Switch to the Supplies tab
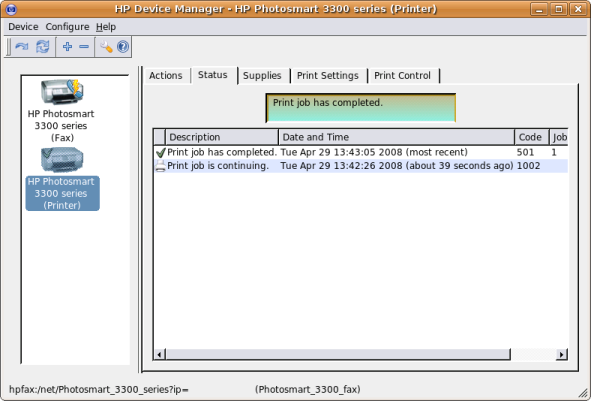591x401 pixels. tap(262, 75)
